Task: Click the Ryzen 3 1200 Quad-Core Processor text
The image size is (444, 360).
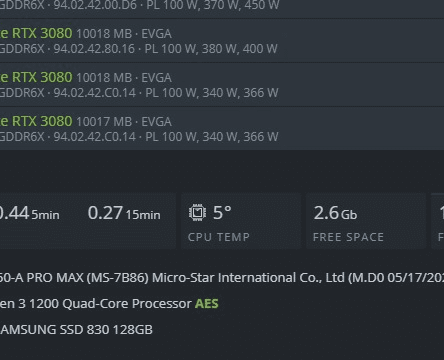Action: pos(96,304)
